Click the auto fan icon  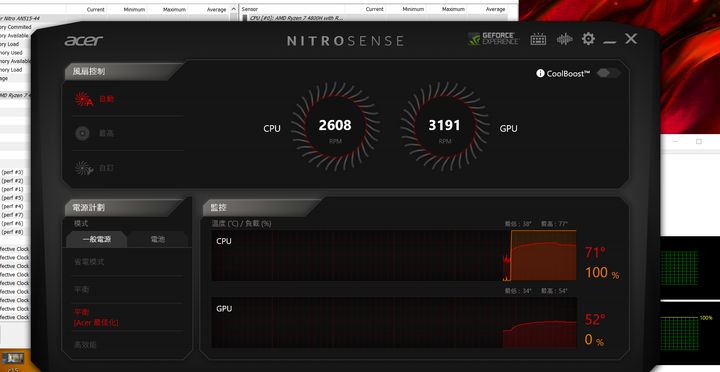pyautogui.click(x=84, y=99)
